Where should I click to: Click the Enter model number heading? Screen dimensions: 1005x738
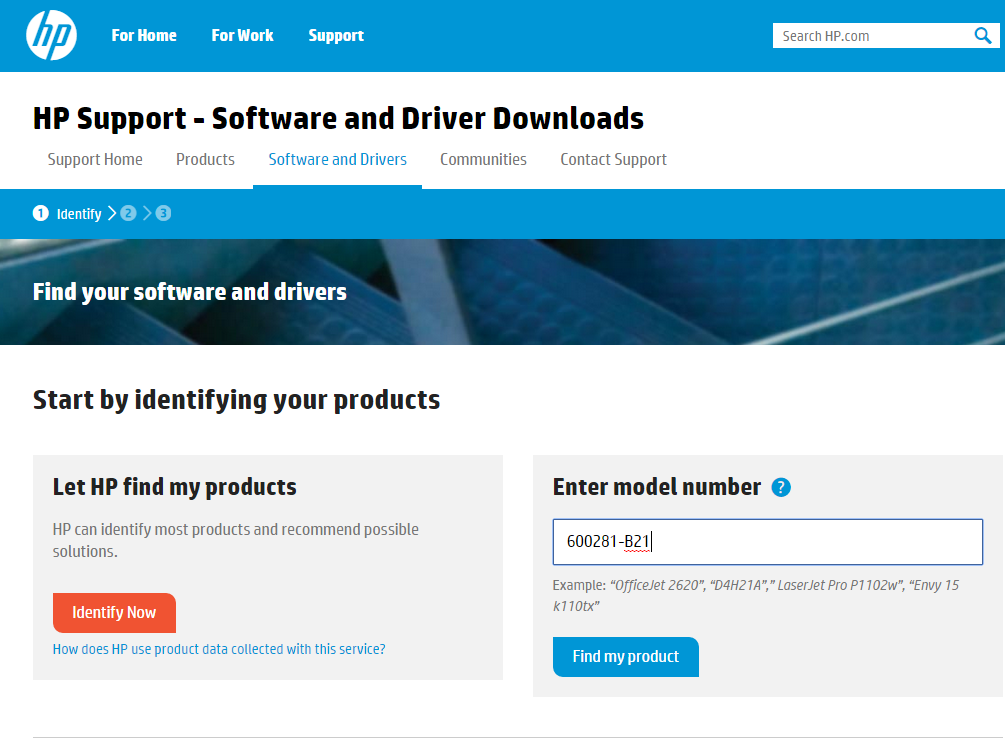pyautogui.click(x=657, y=487)
